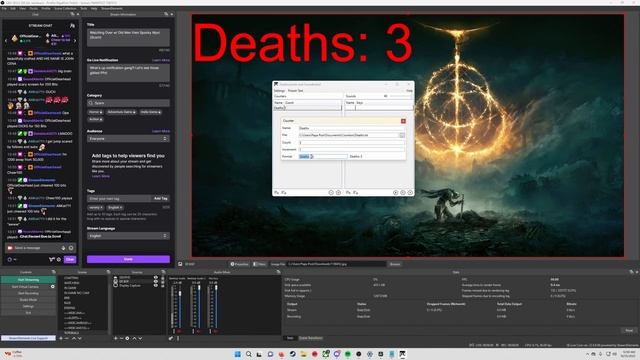640x360 pixels.
Task: Open Settings menu in counter window
Action: click(279, 91)
